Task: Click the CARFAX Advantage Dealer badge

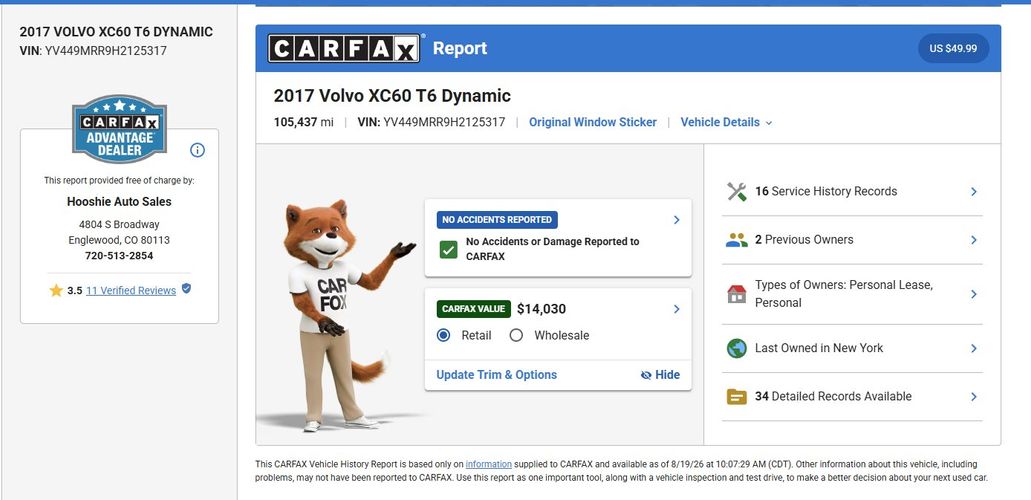Action: tap(119, 129)
